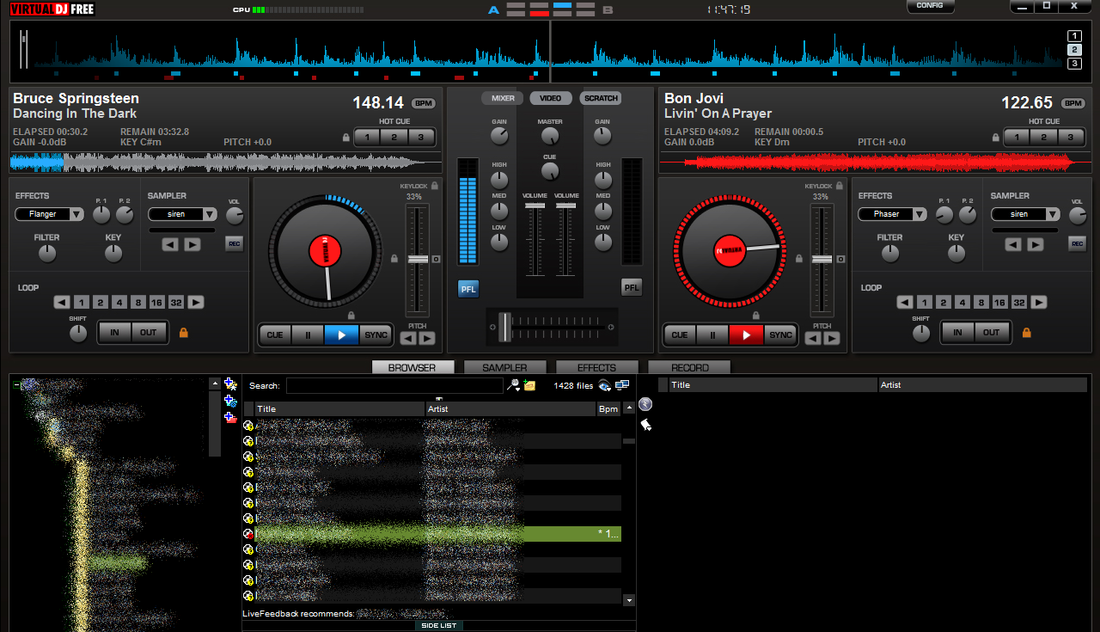Nudge the right deck pitch up
The height and width of the screenshot is (632, 1100).
click(831, 338)
